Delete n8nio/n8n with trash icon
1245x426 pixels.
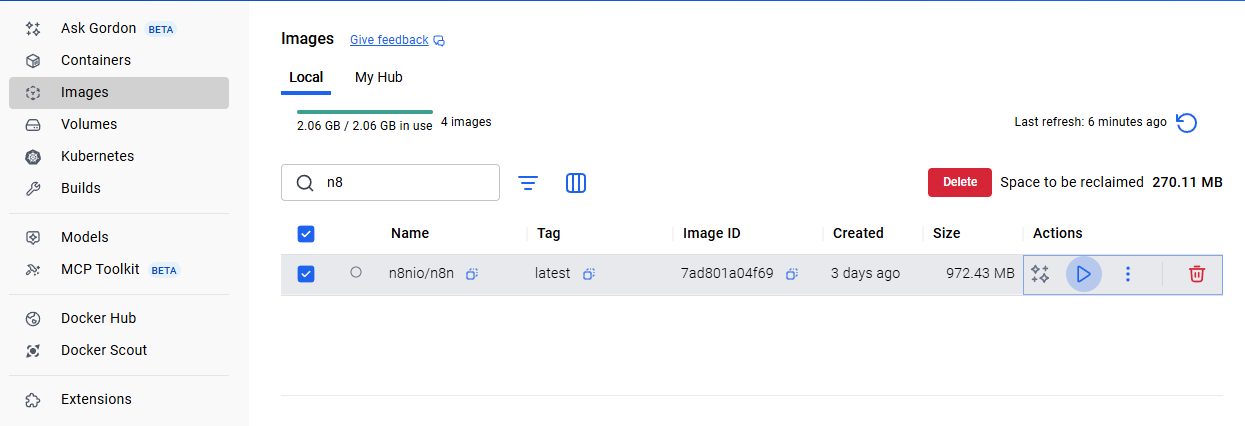click(x=1197, y=274)
